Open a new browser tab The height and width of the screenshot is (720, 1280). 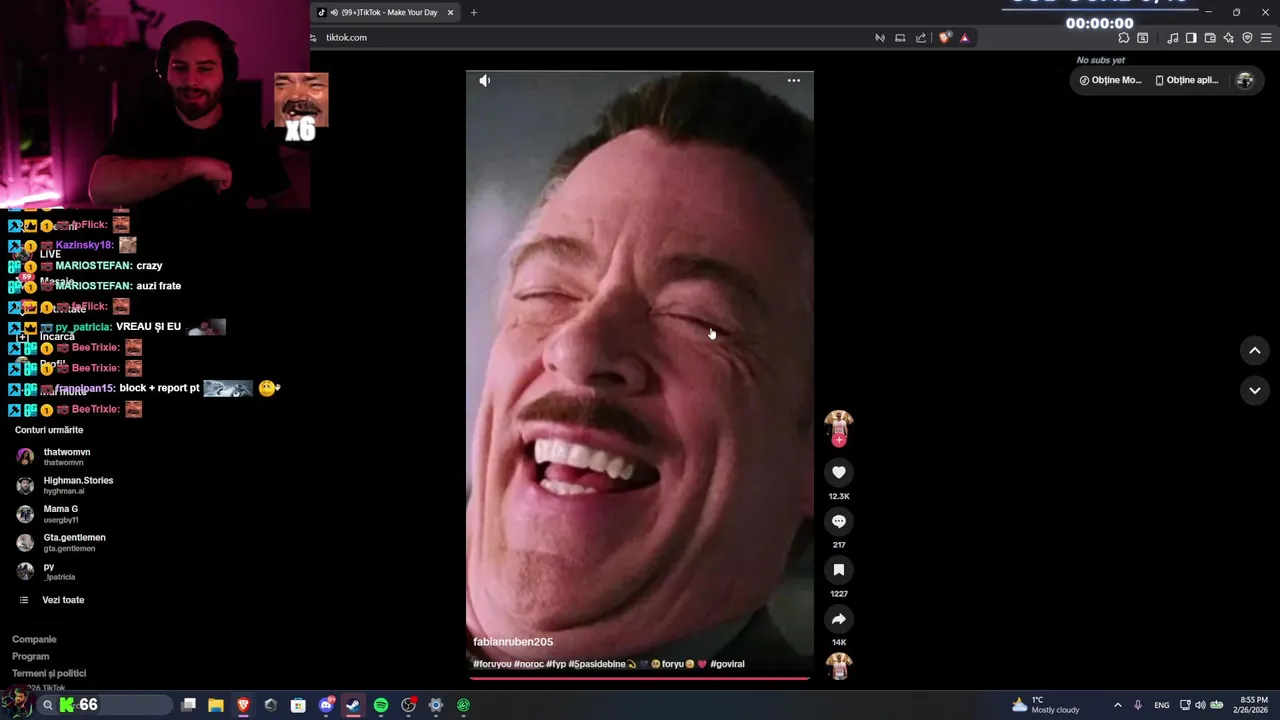(x=474, y=13)
